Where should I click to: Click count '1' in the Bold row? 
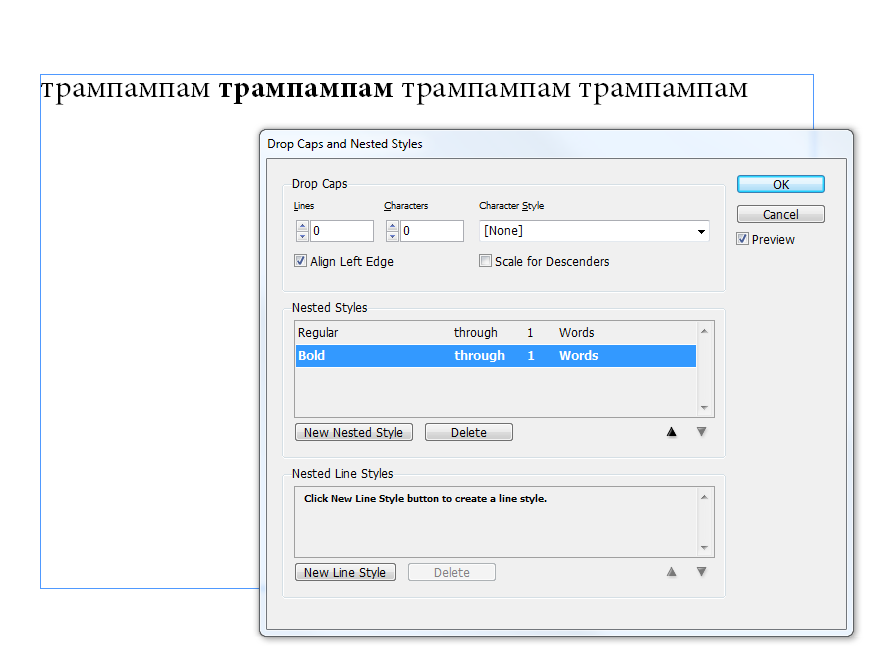tap(531, 356)
